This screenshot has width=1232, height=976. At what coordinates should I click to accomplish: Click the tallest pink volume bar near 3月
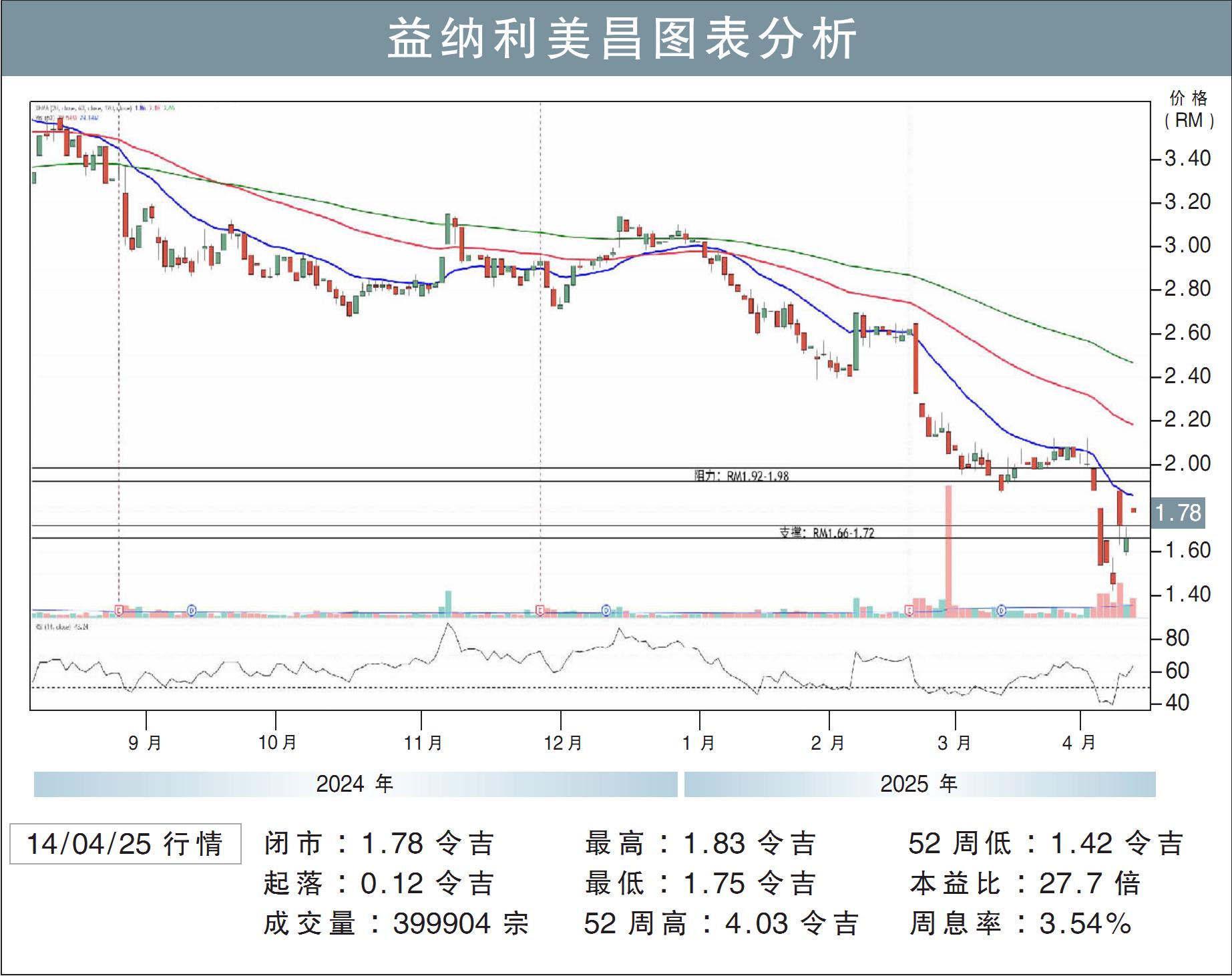click(948, 551)
